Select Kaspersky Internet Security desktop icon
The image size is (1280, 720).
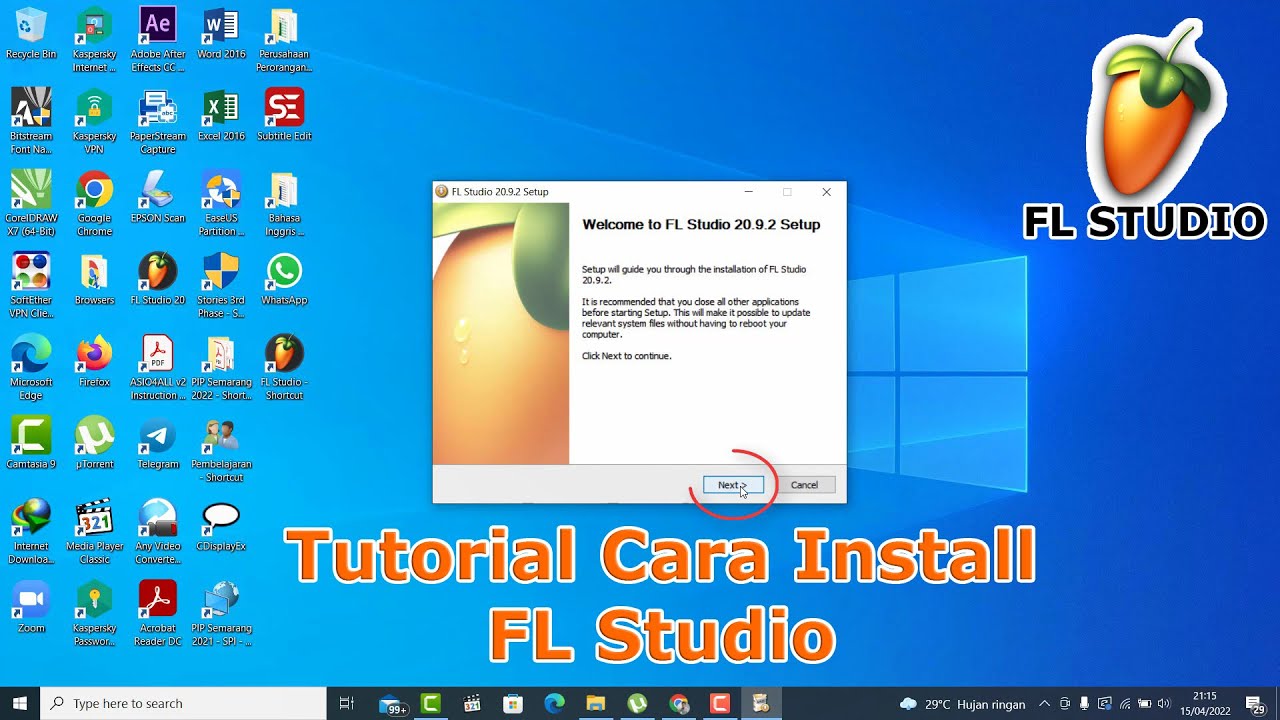94,40
